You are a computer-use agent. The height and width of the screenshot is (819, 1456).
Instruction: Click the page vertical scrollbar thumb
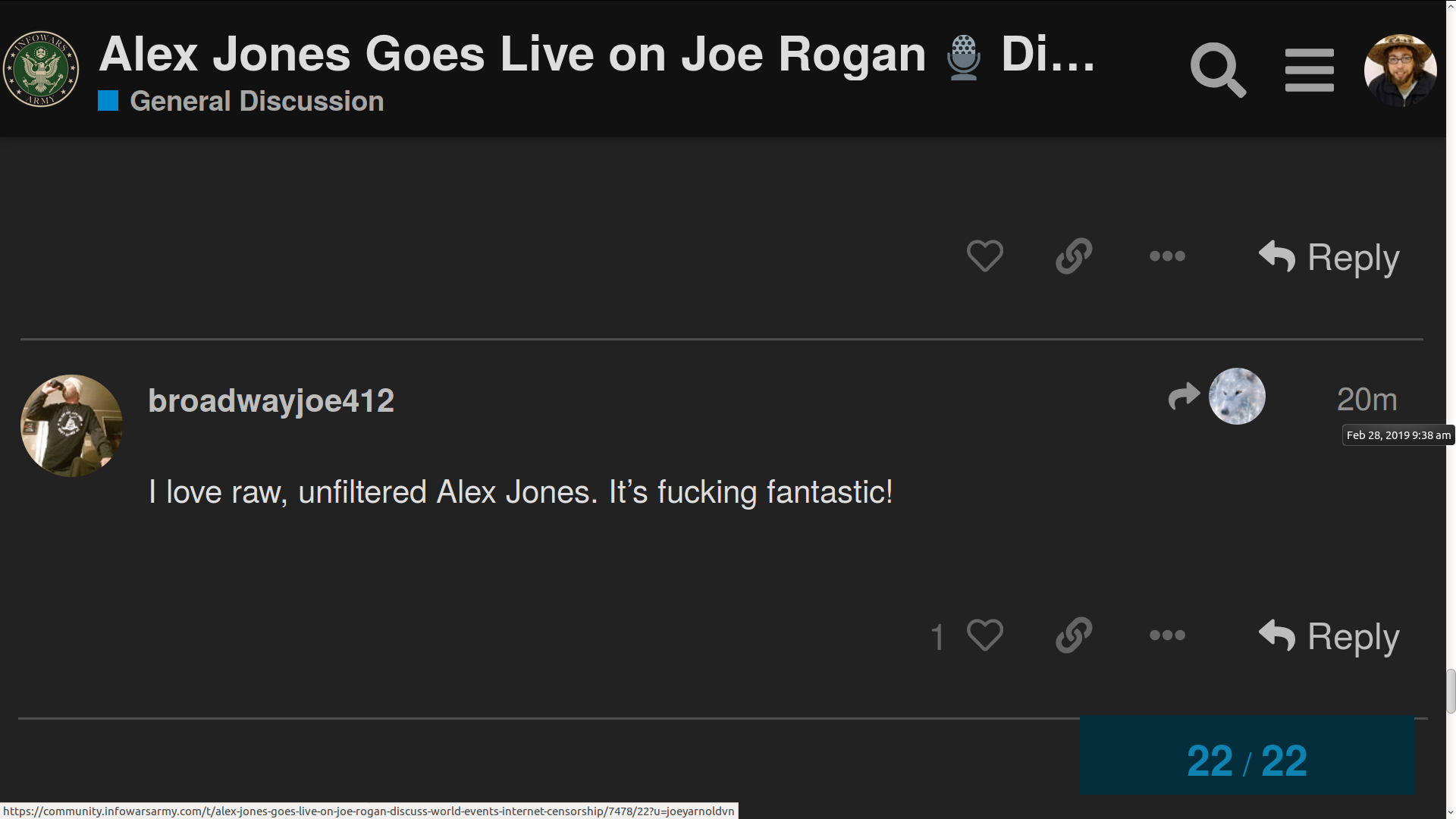pos(1450,691)
